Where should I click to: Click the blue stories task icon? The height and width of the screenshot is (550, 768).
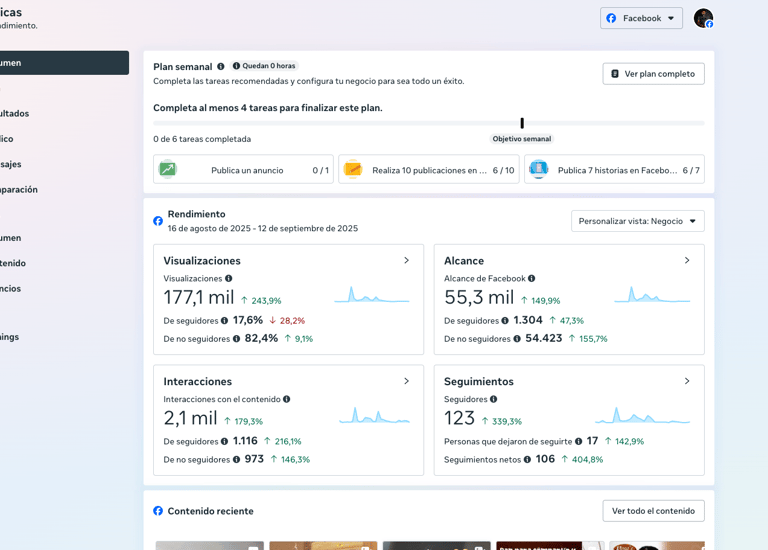pyautogui.click(x=538, y=169)
